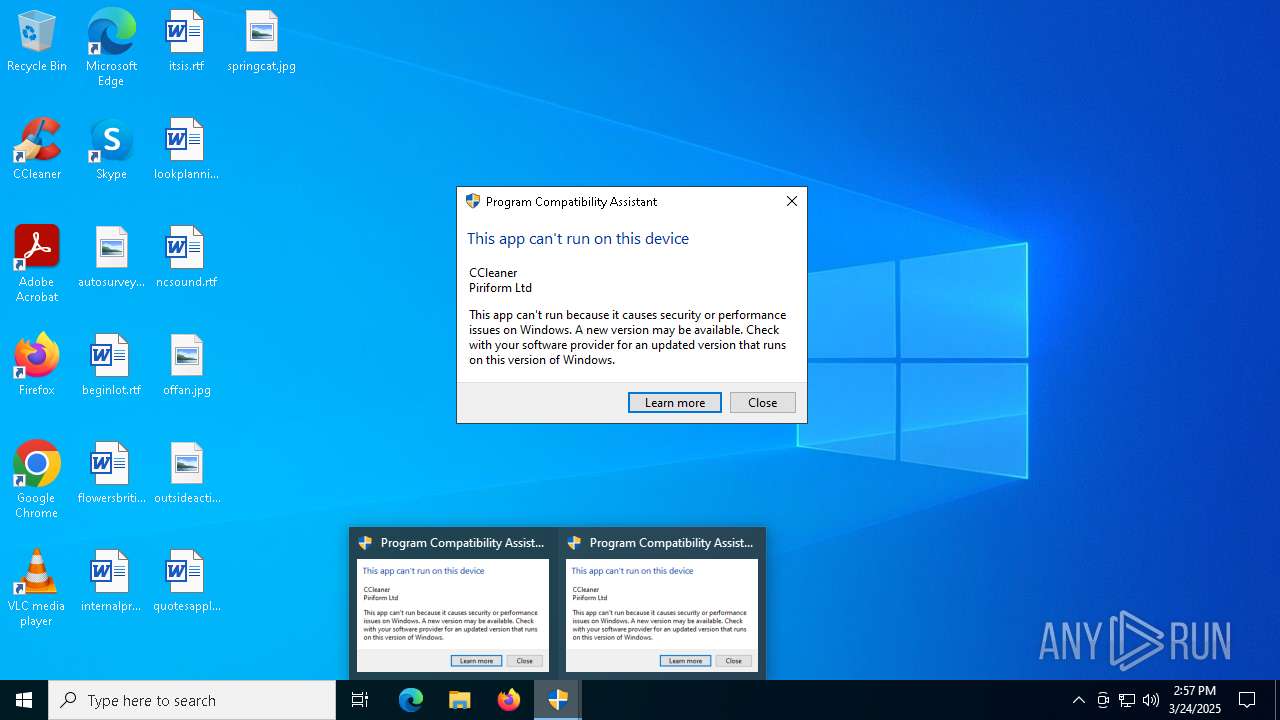Click Close button in compatibility dialog
The height and width of the screenshot is (720, 1280).
point(763,402)
